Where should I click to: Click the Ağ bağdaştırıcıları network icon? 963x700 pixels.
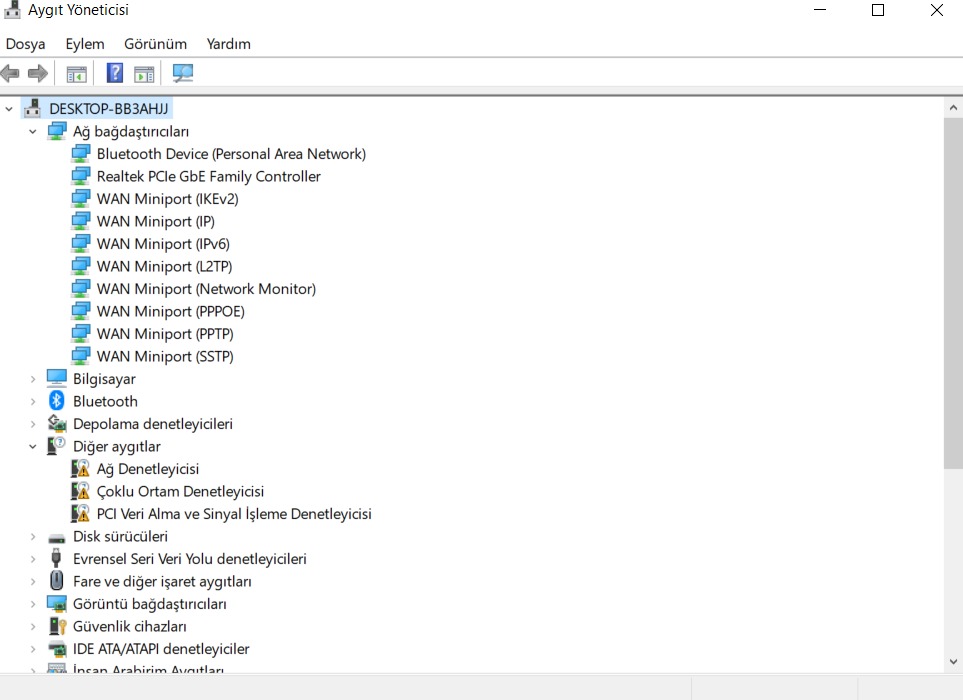[x=57, y=131]
